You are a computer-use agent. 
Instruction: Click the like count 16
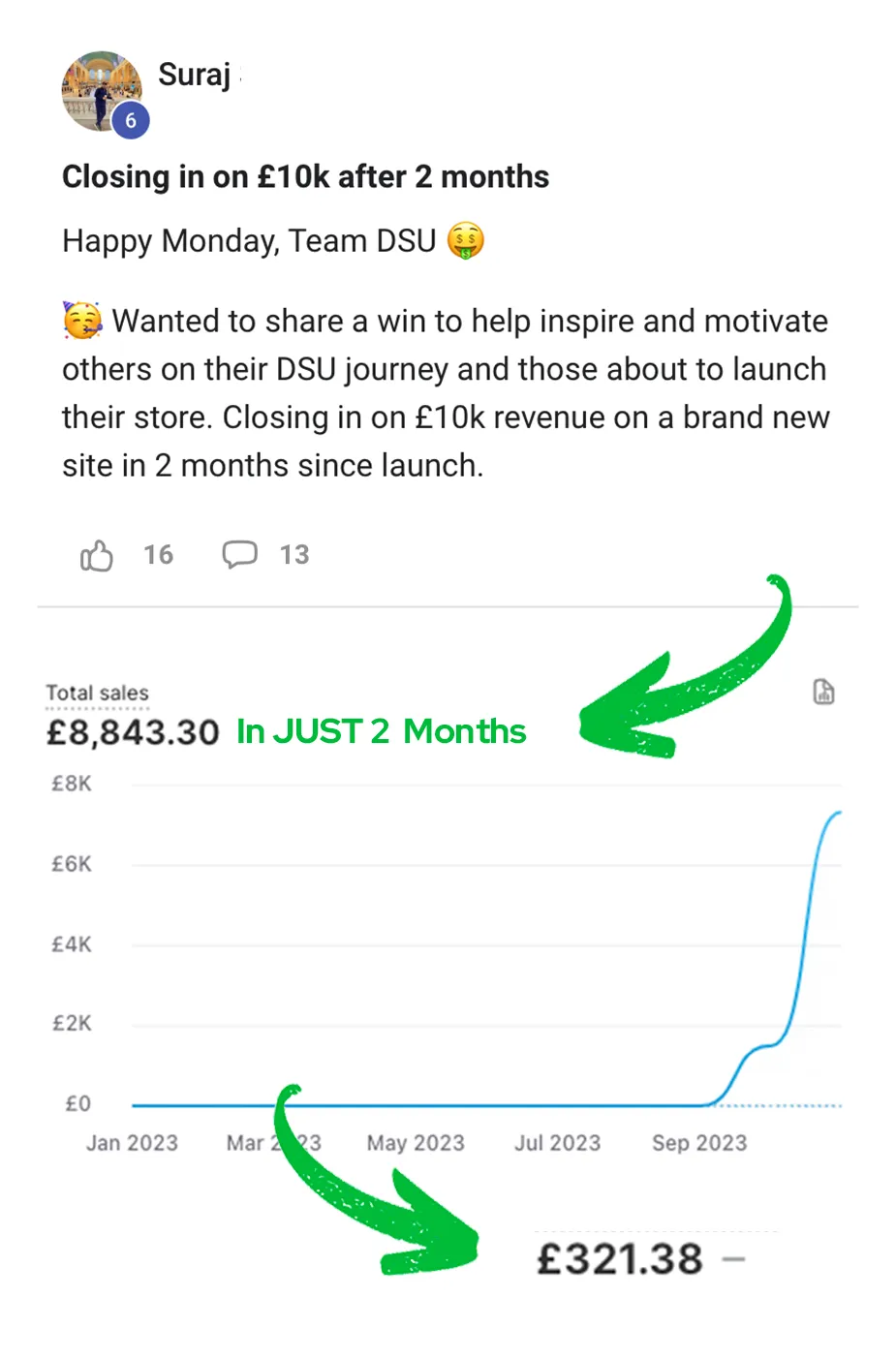(x=159, y=554)
